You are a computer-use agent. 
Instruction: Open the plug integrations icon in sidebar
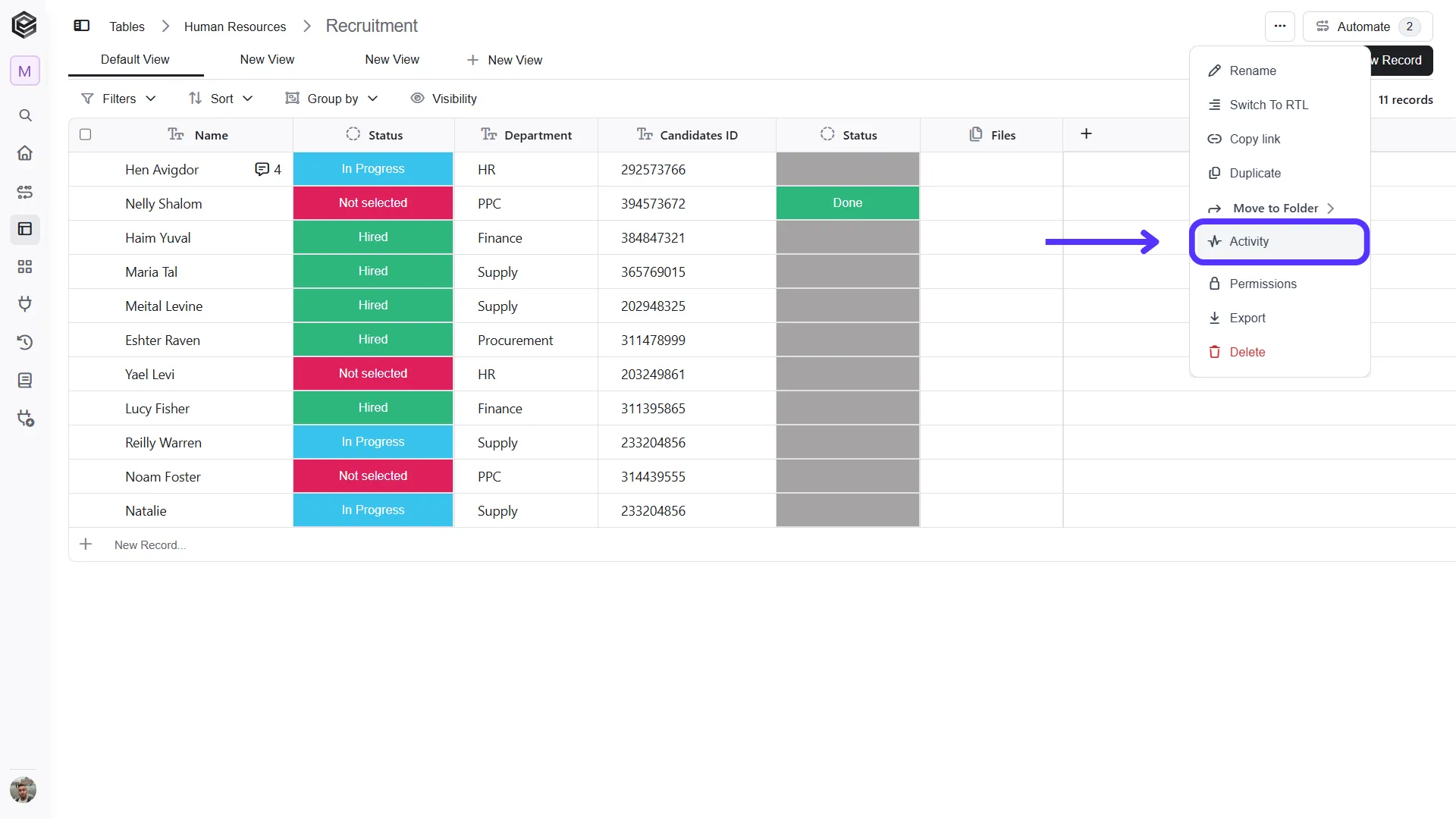click(25, 304)
